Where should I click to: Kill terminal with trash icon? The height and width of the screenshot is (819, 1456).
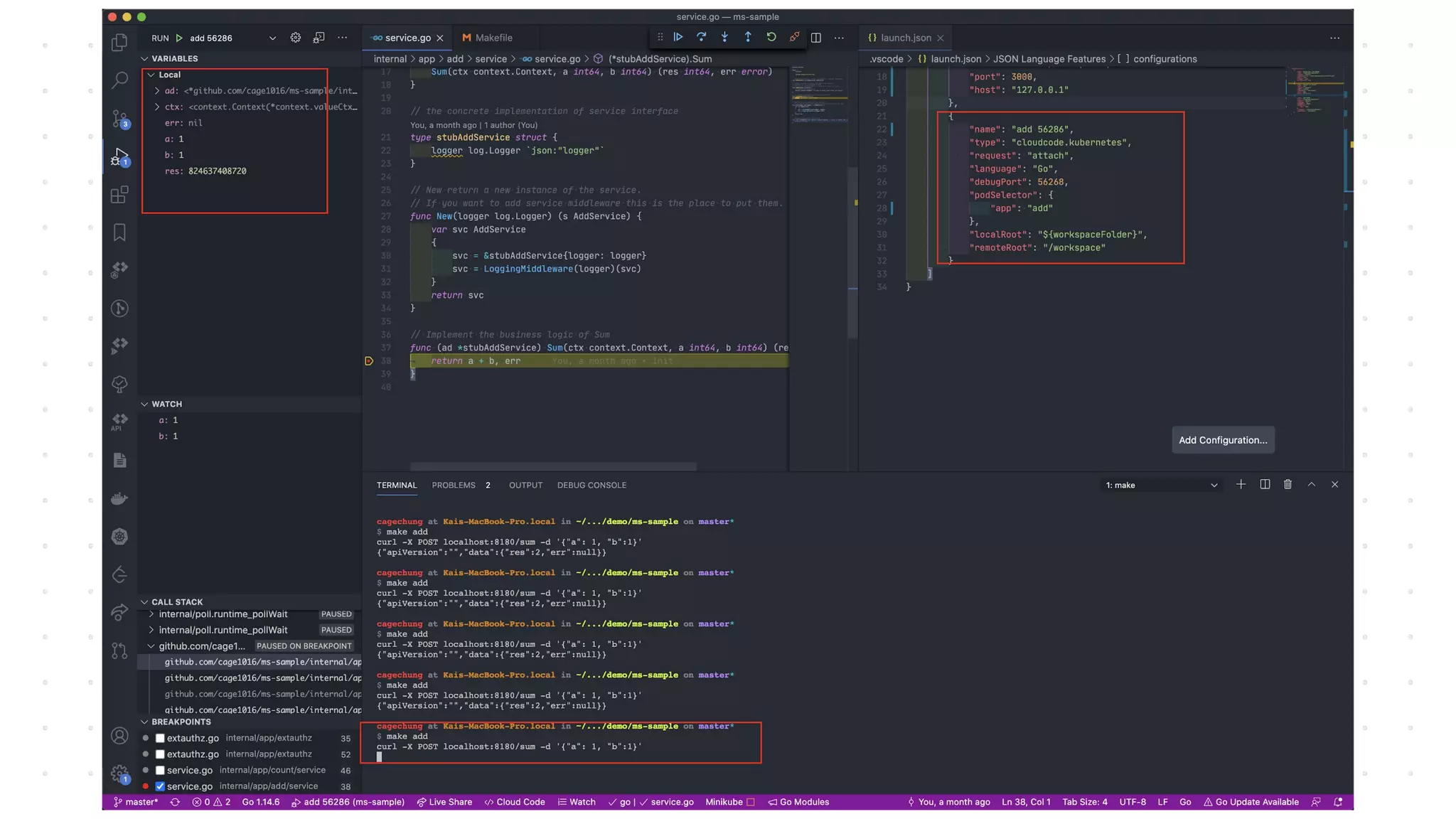[1288, 484]
